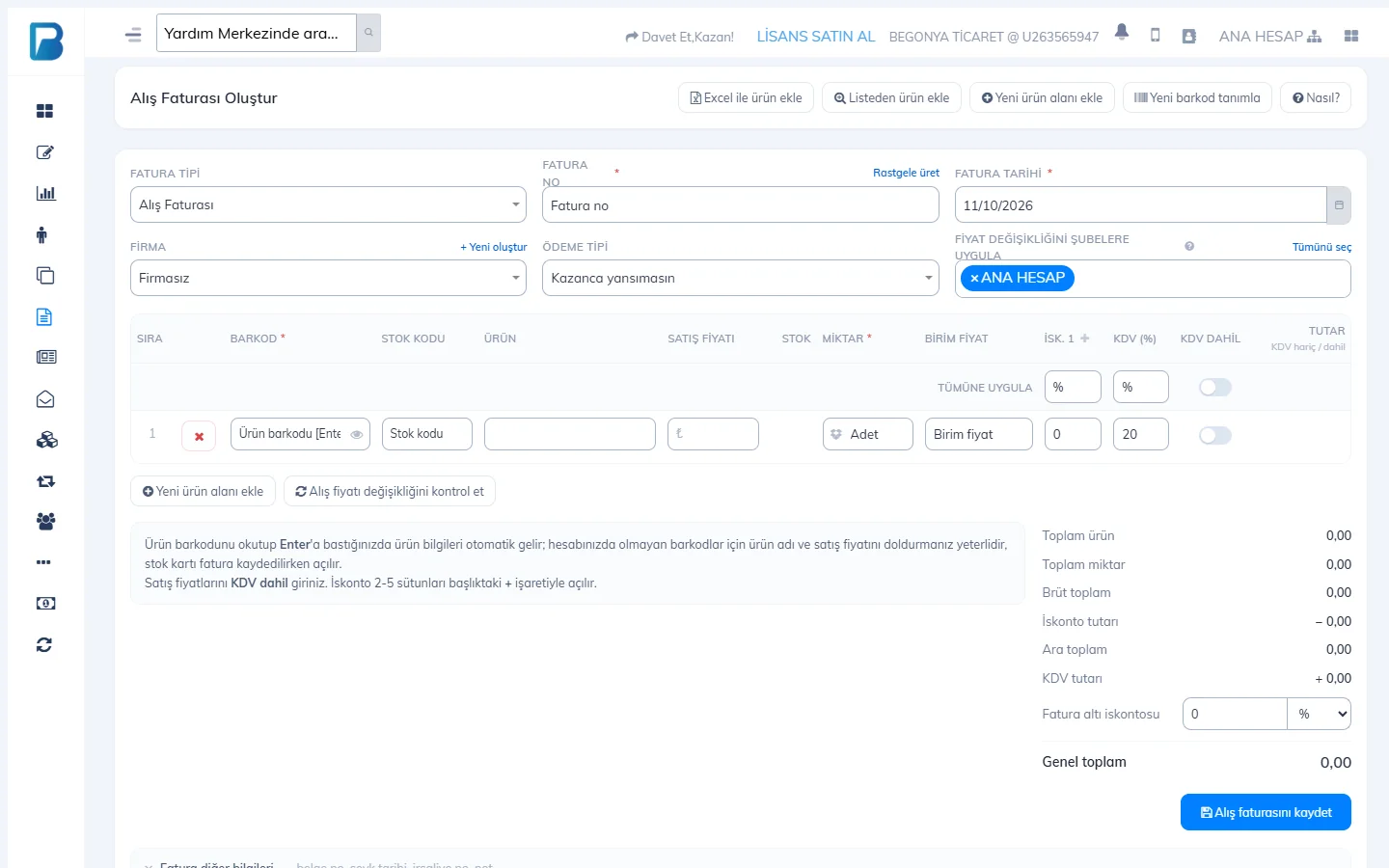
Task: Open the Adet quantity unit selector
Action: click(868, 434)
